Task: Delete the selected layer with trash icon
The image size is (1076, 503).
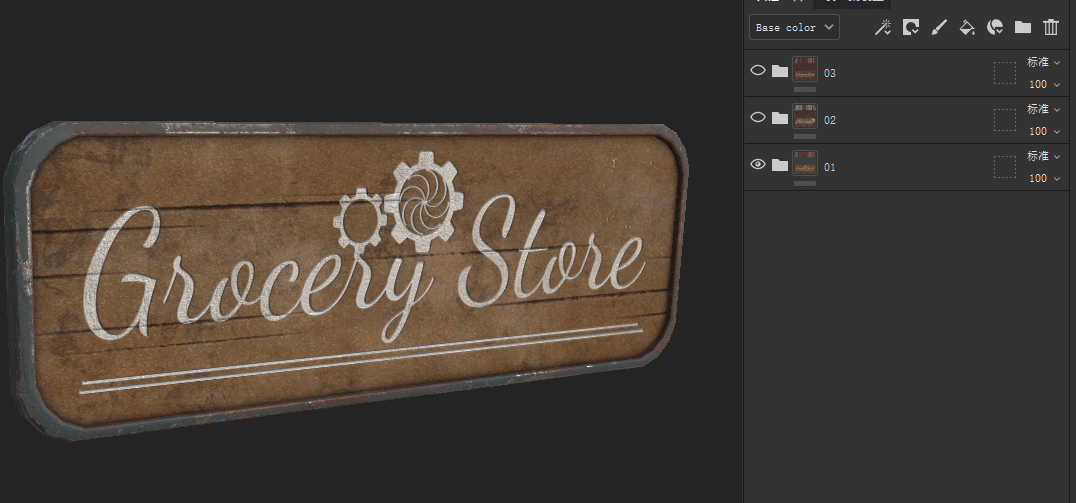Action: (x=1051, y=28)
